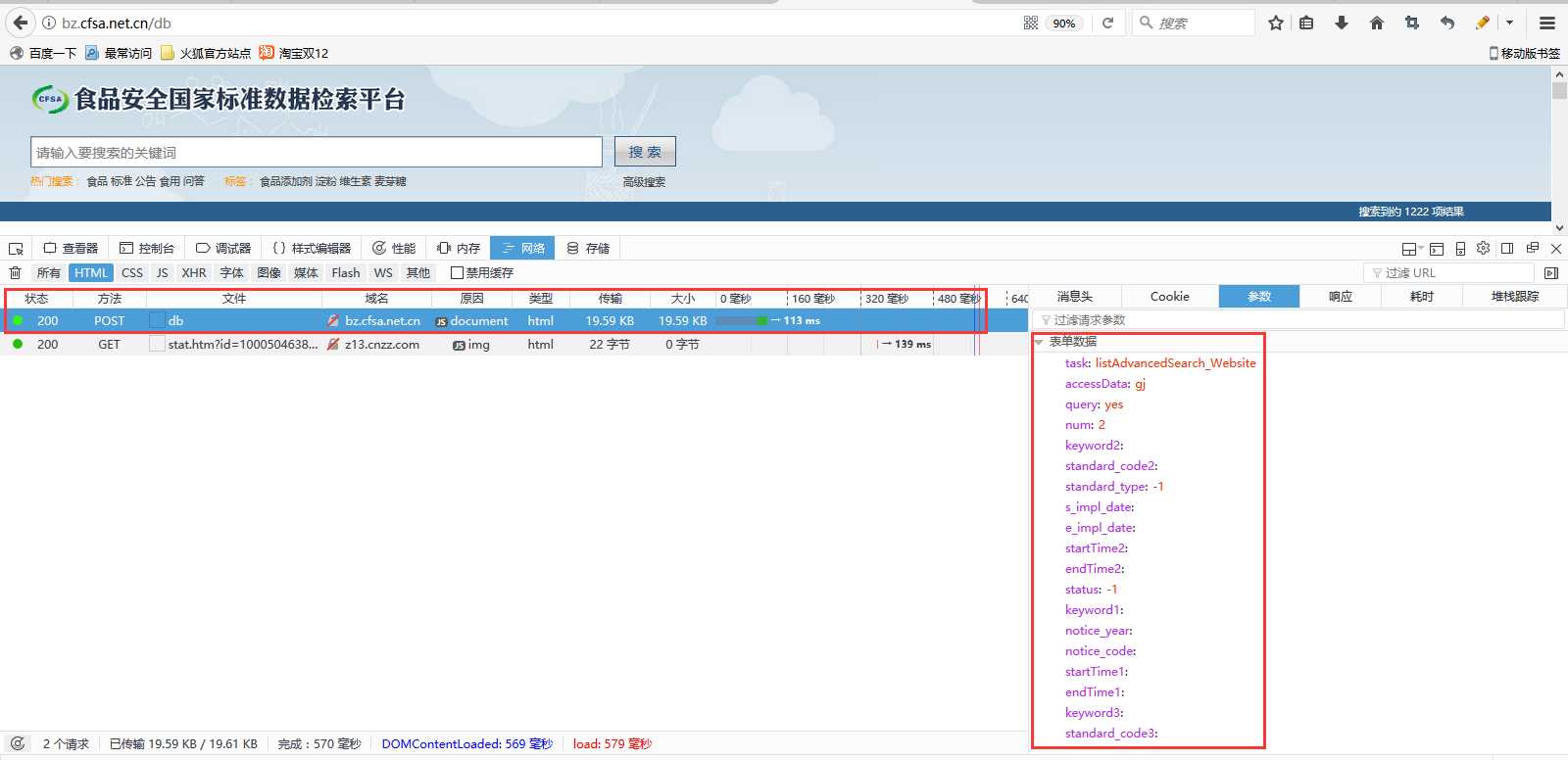Open the 响应 response detail tab
1568x760 pixels.
pos(1341,297)
